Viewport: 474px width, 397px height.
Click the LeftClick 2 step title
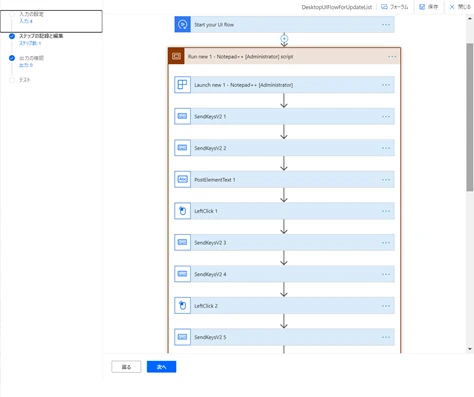(206, 306)
